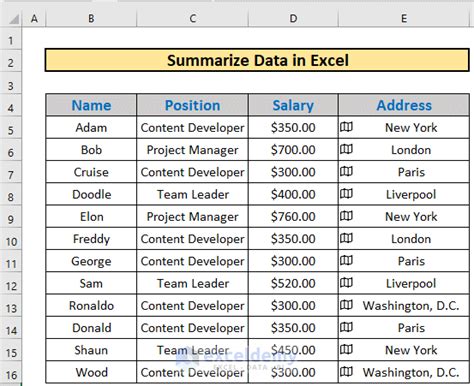Click the map icon in George's Paris row

[346, 260]
